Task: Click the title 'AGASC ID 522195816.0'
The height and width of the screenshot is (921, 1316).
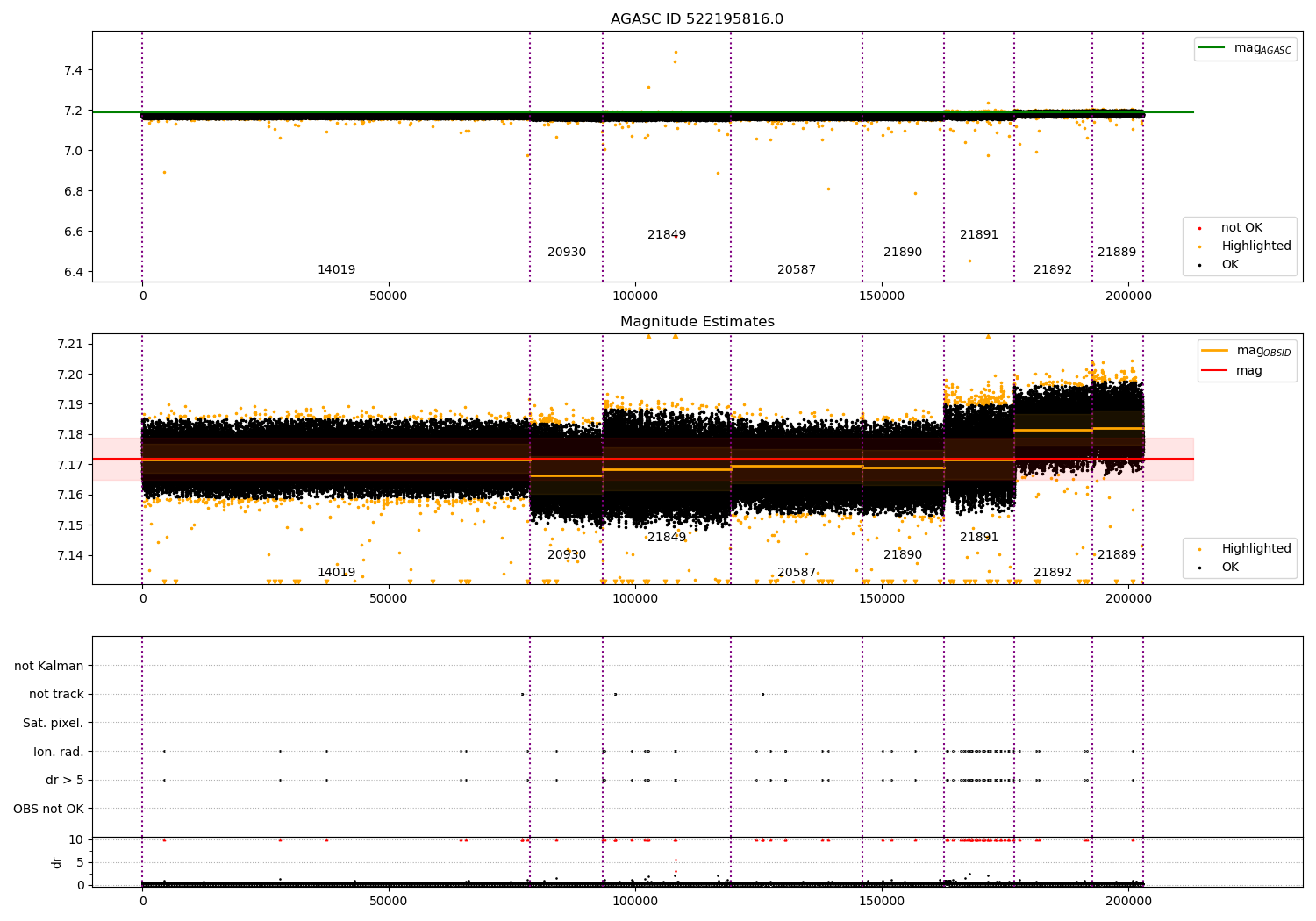Action: 697,19
